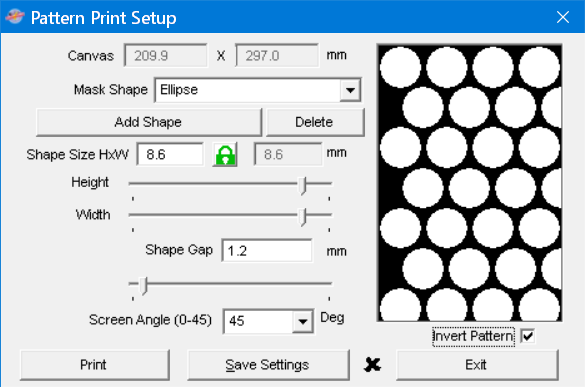
Task: Click the Shape Size height input field
Action: pos(170,155)
